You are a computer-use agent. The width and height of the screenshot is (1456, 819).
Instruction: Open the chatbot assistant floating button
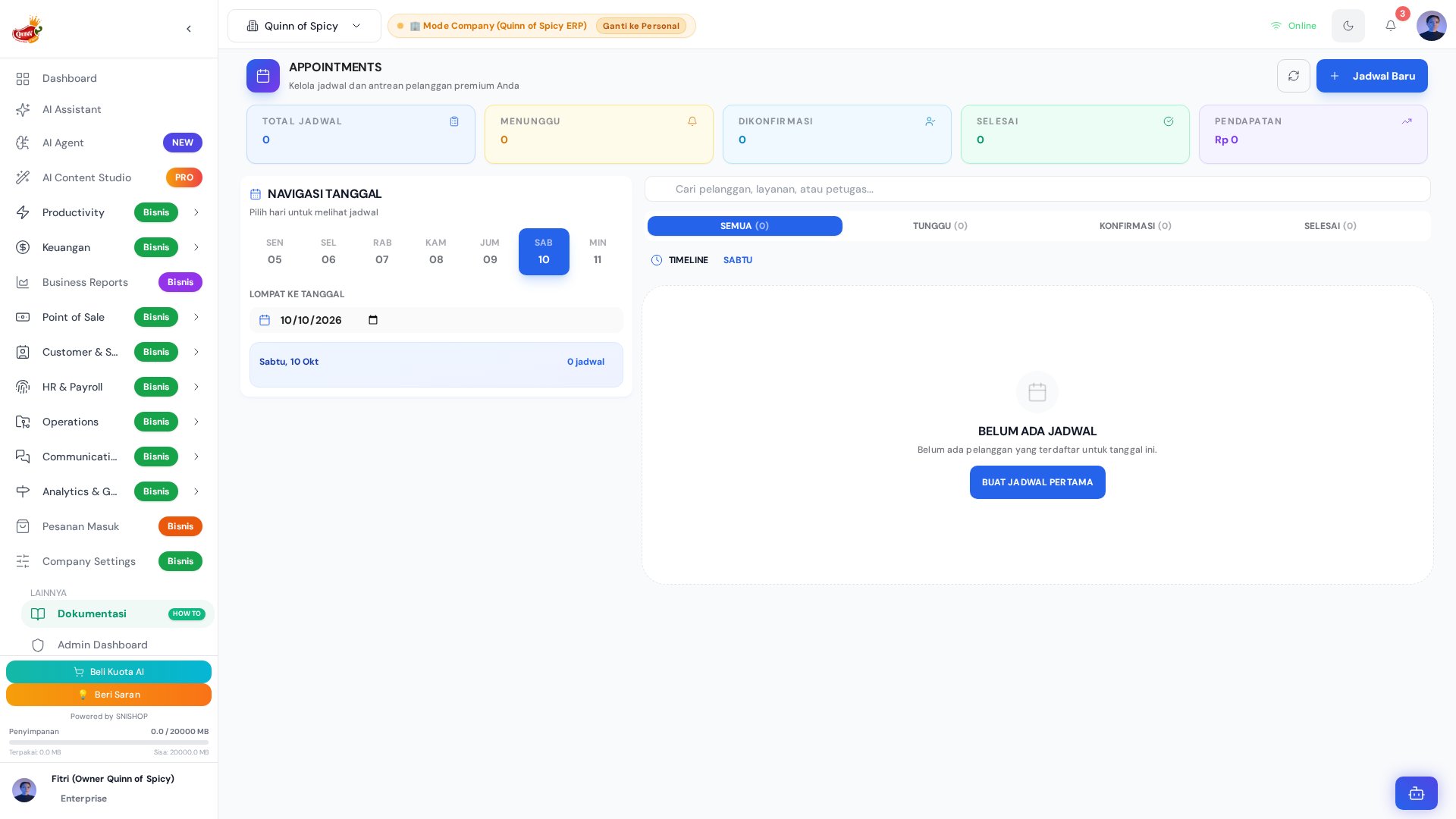1417,793
